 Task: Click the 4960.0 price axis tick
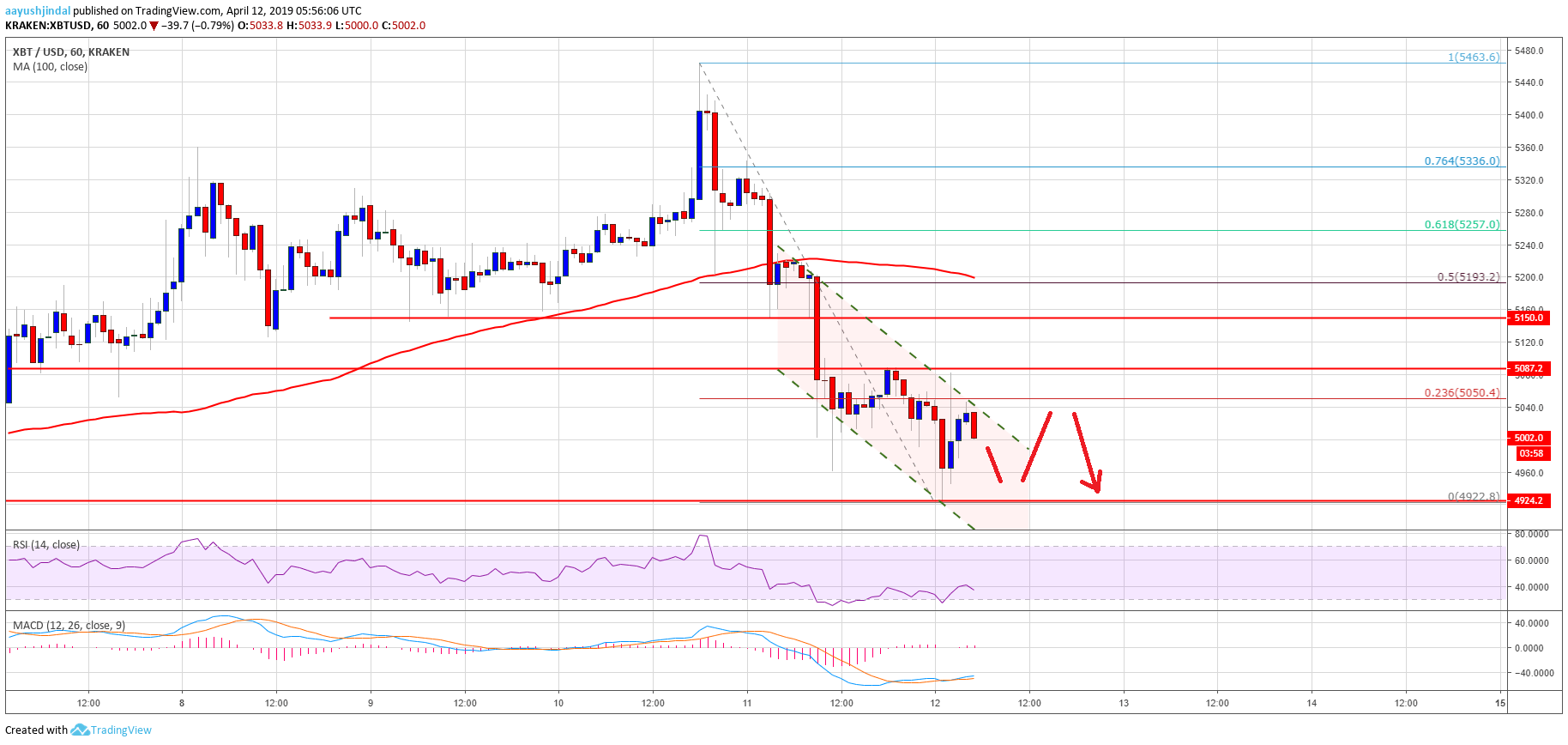coord(1529,473)
